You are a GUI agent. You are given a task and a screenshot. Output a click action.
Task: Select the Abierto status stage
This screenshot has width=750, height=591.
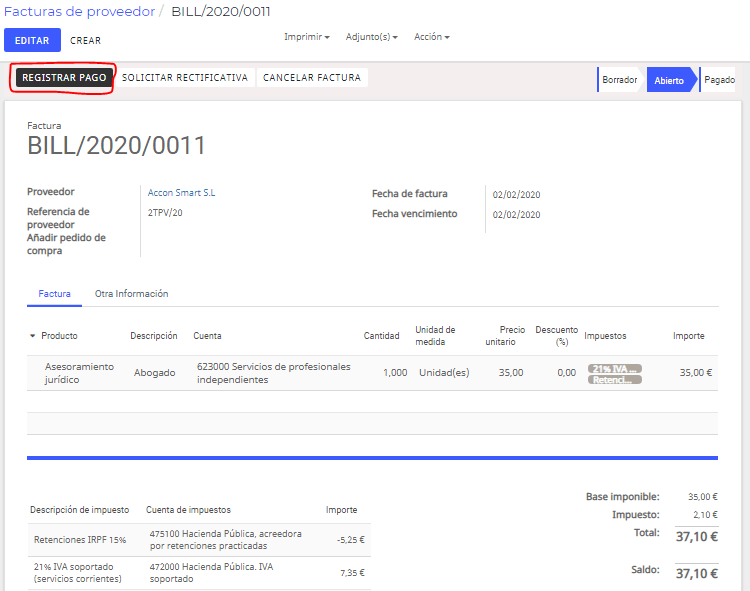pyautogui.click(x=669, y=80)
